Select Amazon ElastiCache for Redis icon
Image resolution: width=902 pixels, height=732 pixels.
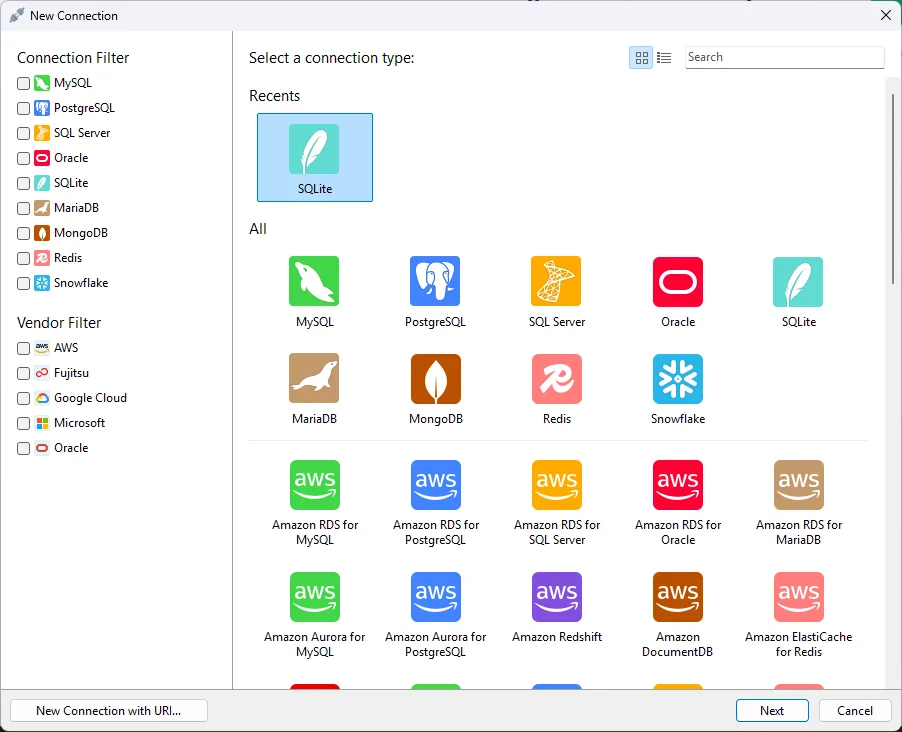pyautogui.click(x=798, y=597)
